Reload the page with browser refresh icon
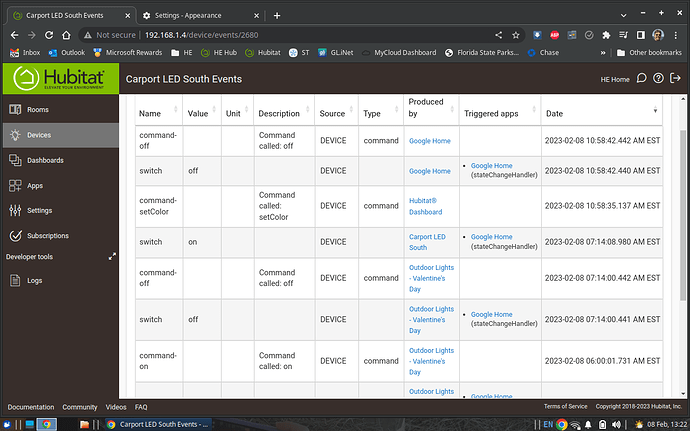 click(49, 35)
